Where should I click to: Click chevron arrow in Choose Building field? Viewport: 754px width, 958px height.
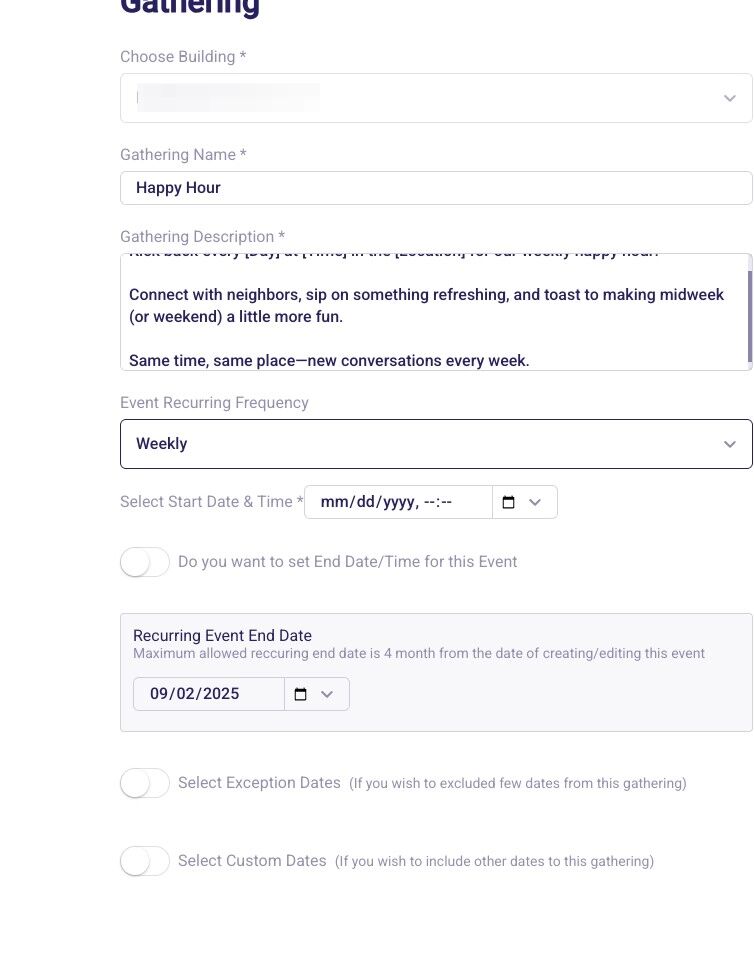(x=730, y=98)
